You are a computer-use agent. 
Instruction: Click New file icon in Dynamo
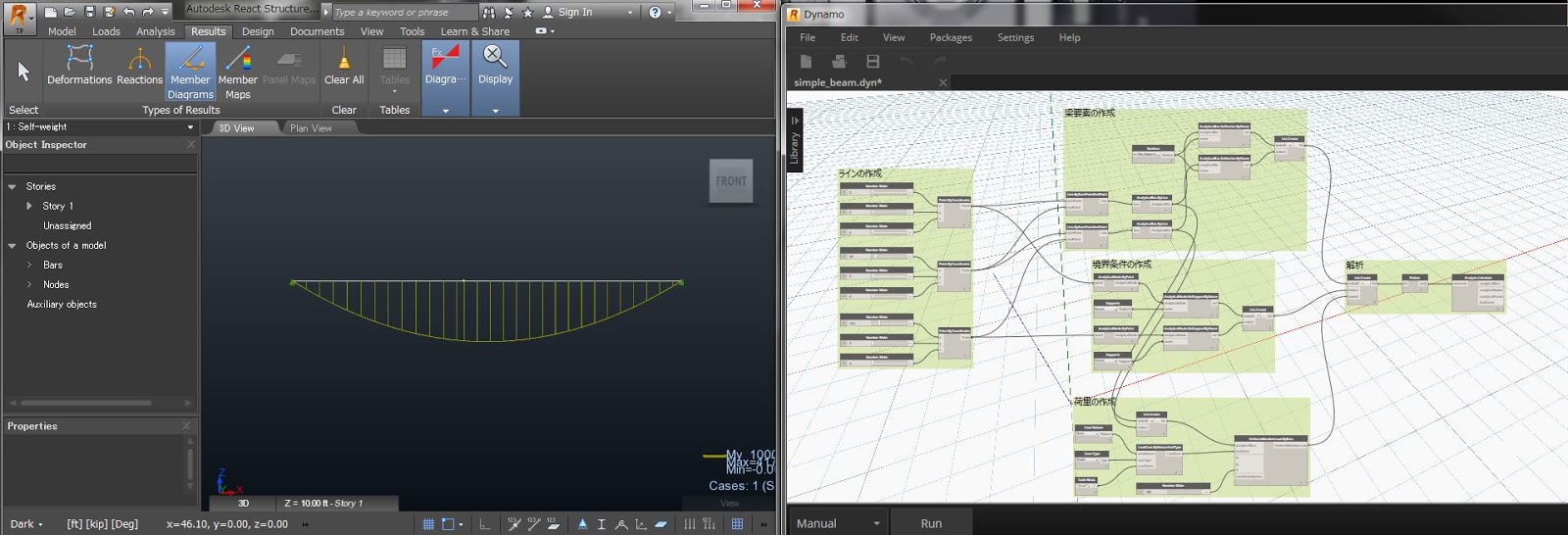(806, 61)
